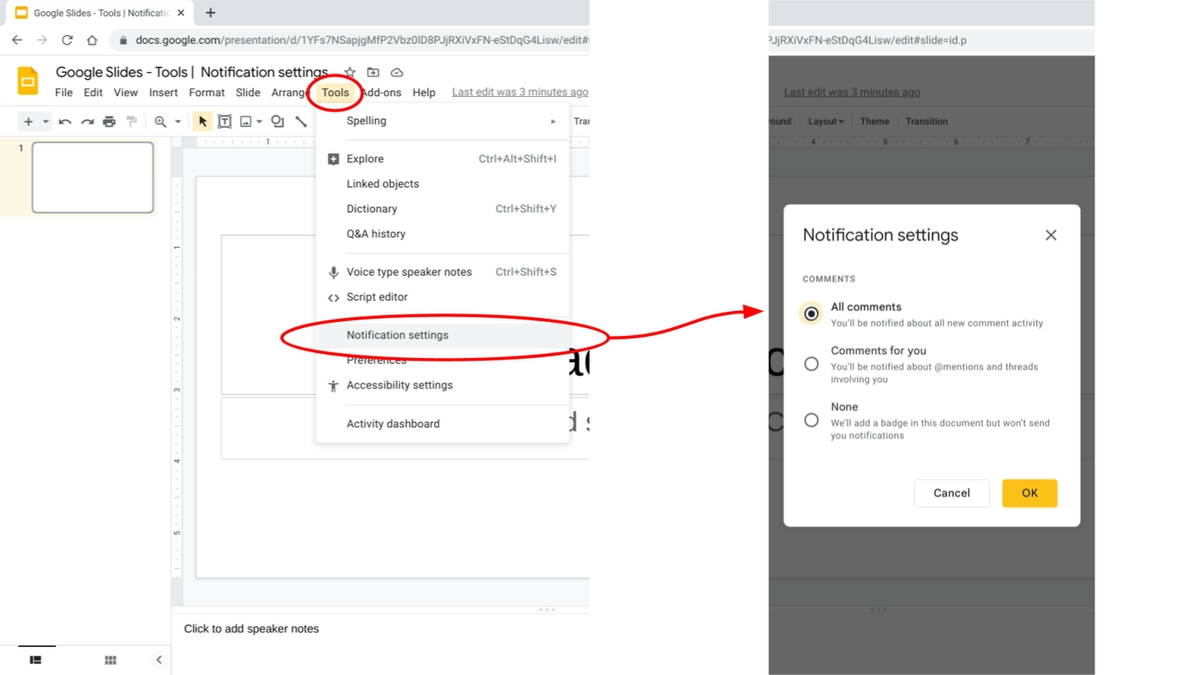Click the speaker notes area
The image size is (1200, 675).
click(x=300, y=628)
